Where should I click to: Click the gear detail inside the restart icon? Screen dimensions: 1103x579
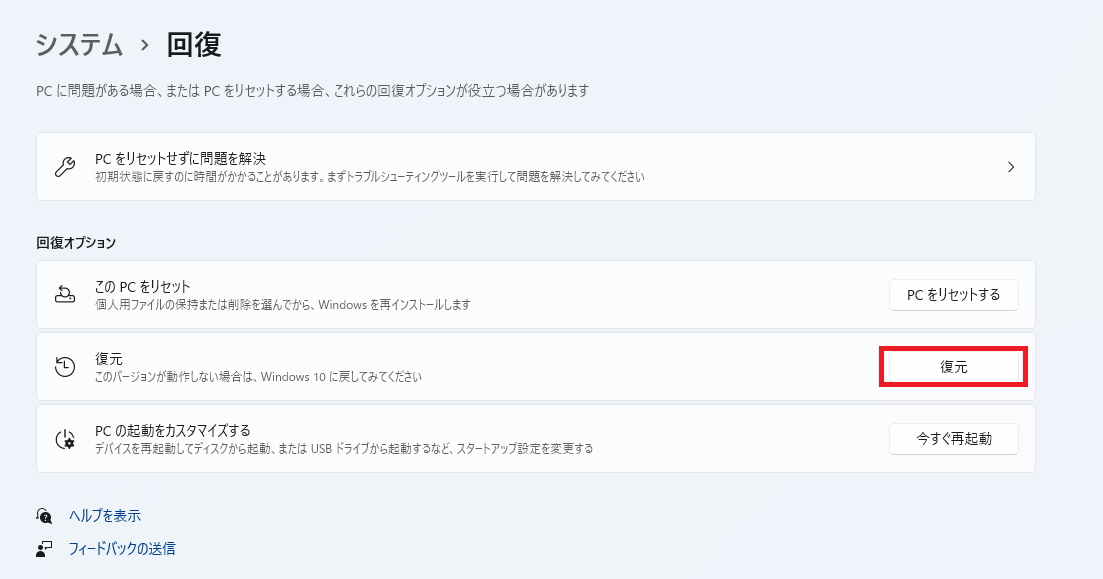[68, 444]
